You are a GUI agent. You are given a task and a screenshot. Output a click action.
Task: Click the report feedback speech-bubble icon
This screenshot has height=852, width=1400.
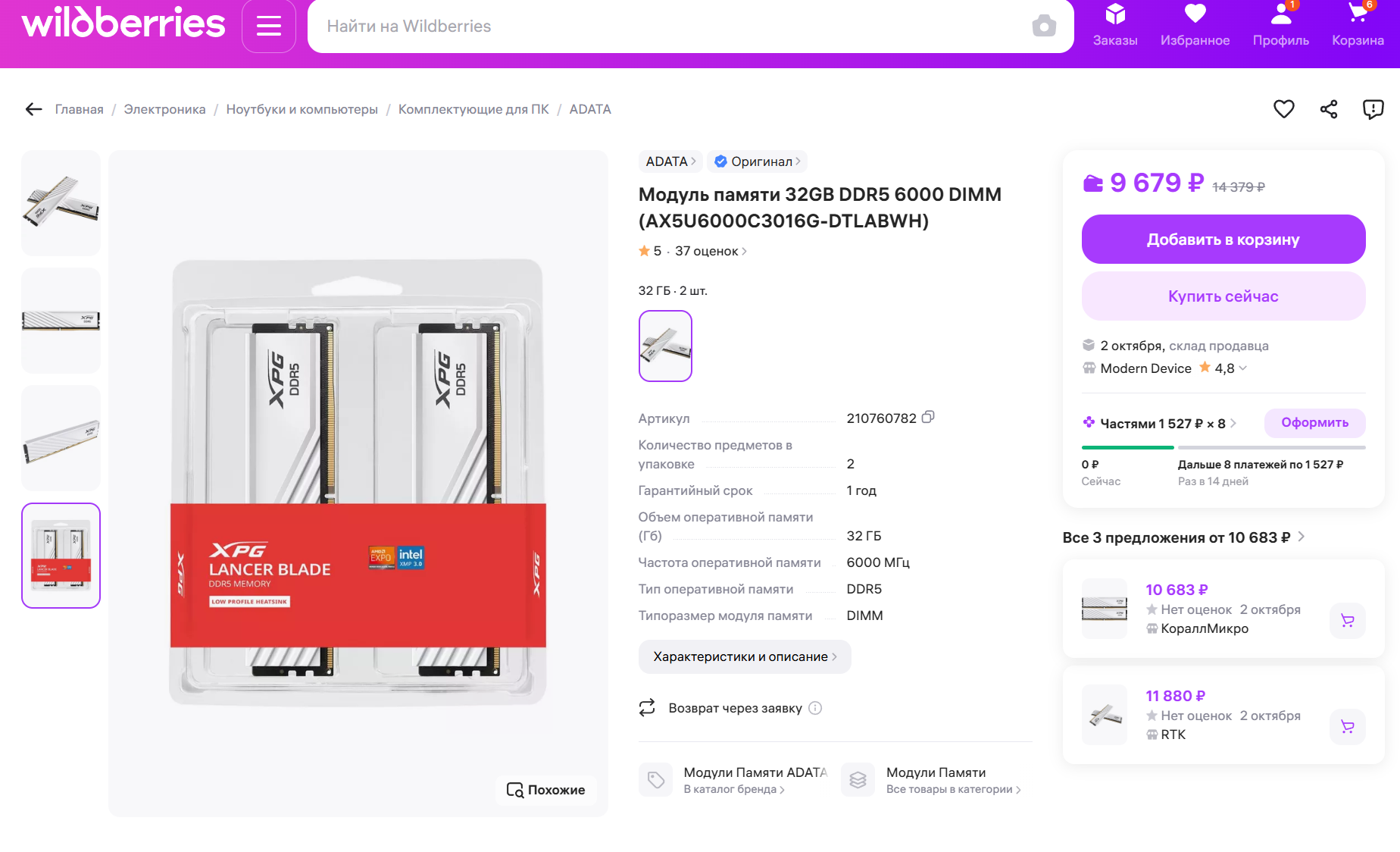1372,109
